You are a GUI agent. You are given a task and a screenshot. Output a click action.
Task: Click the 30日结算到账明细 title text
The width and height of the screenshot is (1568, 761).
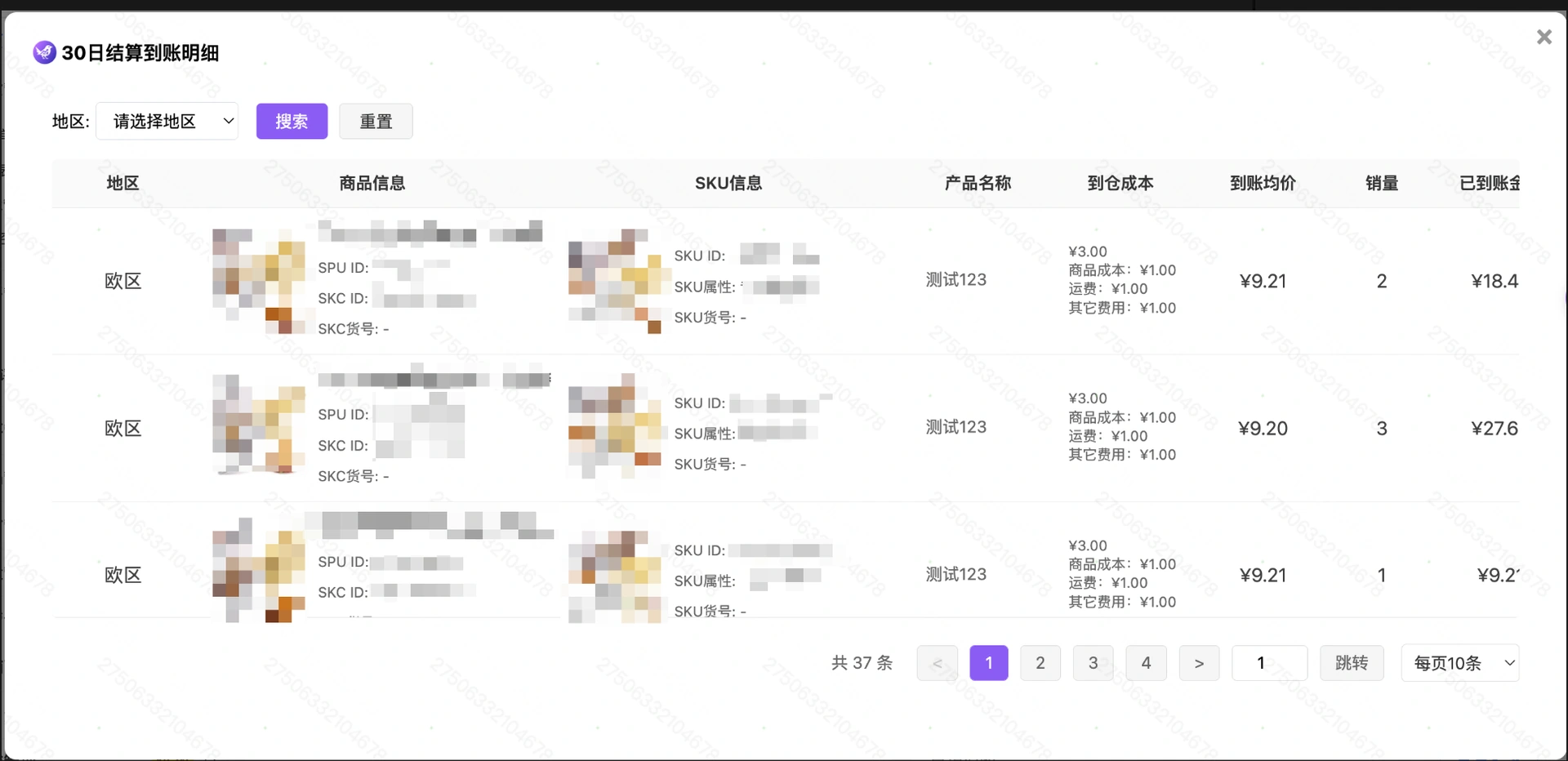click(140, 53)
